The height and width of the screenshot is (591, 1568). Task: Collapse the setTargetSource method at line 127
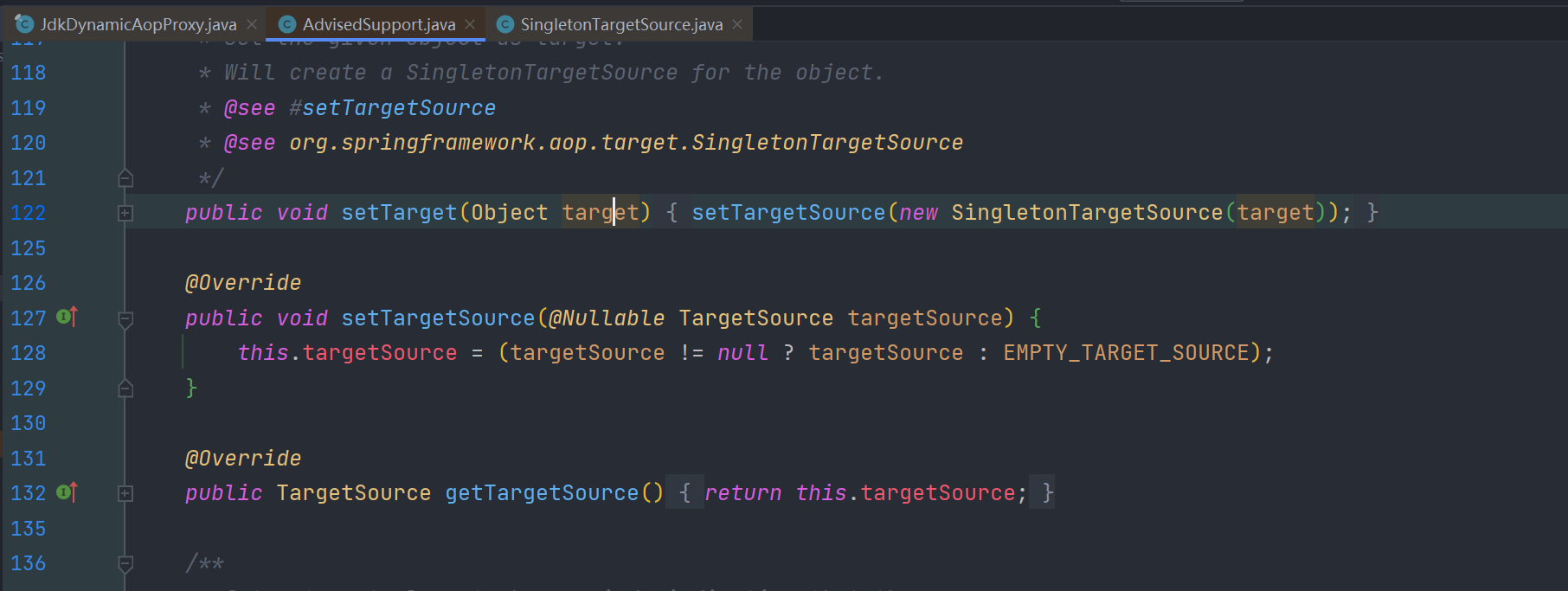coord(125,318)
